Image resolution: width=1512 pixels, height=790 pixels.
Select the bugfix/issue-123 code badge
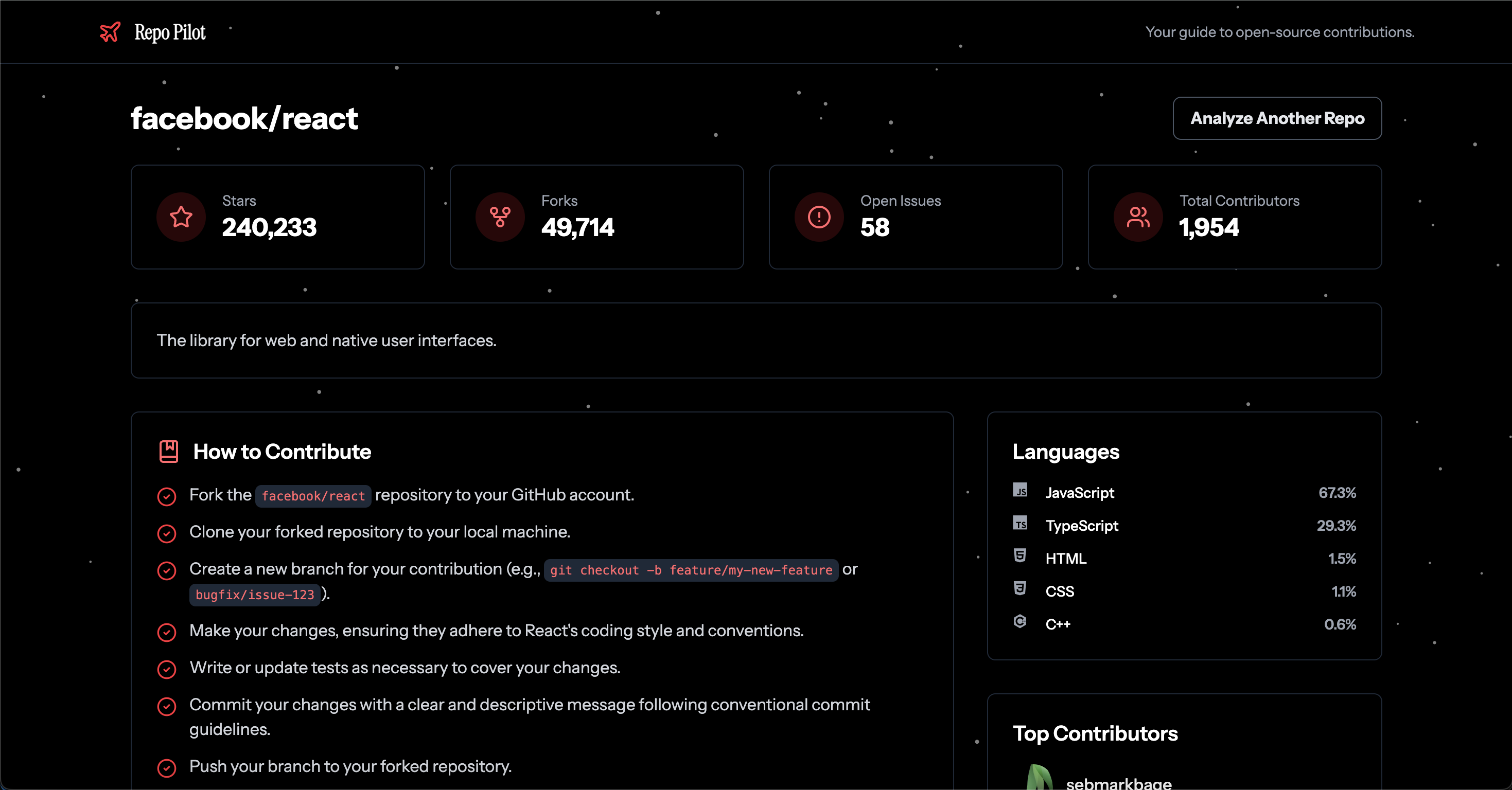pos(255,595)
